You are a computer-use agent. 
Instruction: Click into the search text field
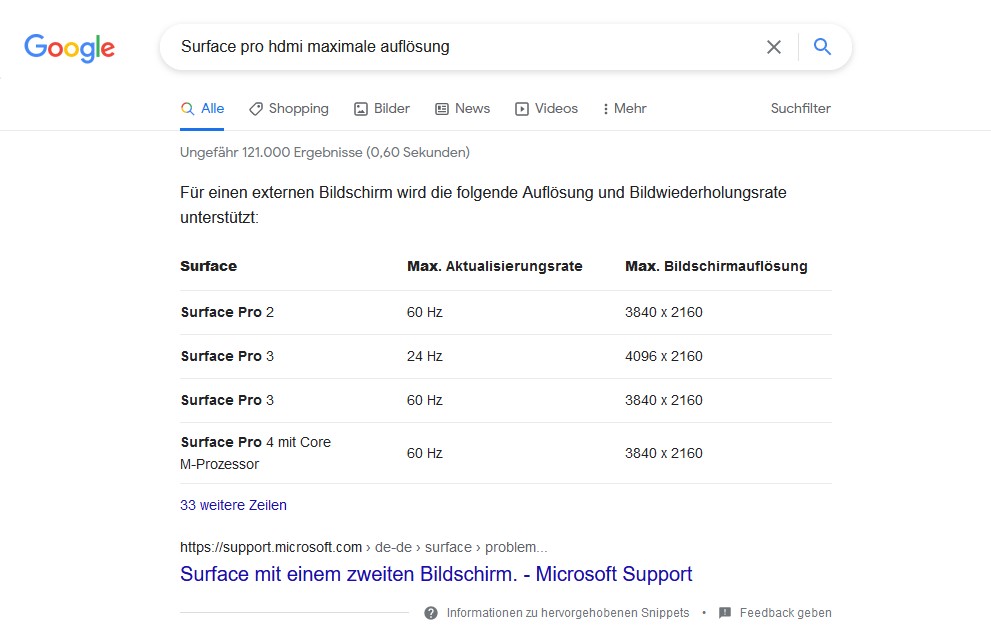[x=460, y=47]
